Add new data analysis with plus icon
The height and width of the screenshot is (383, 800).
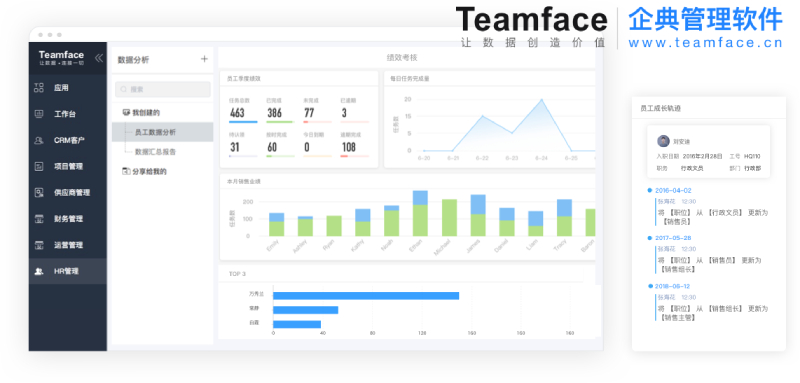tap(204, 59)
